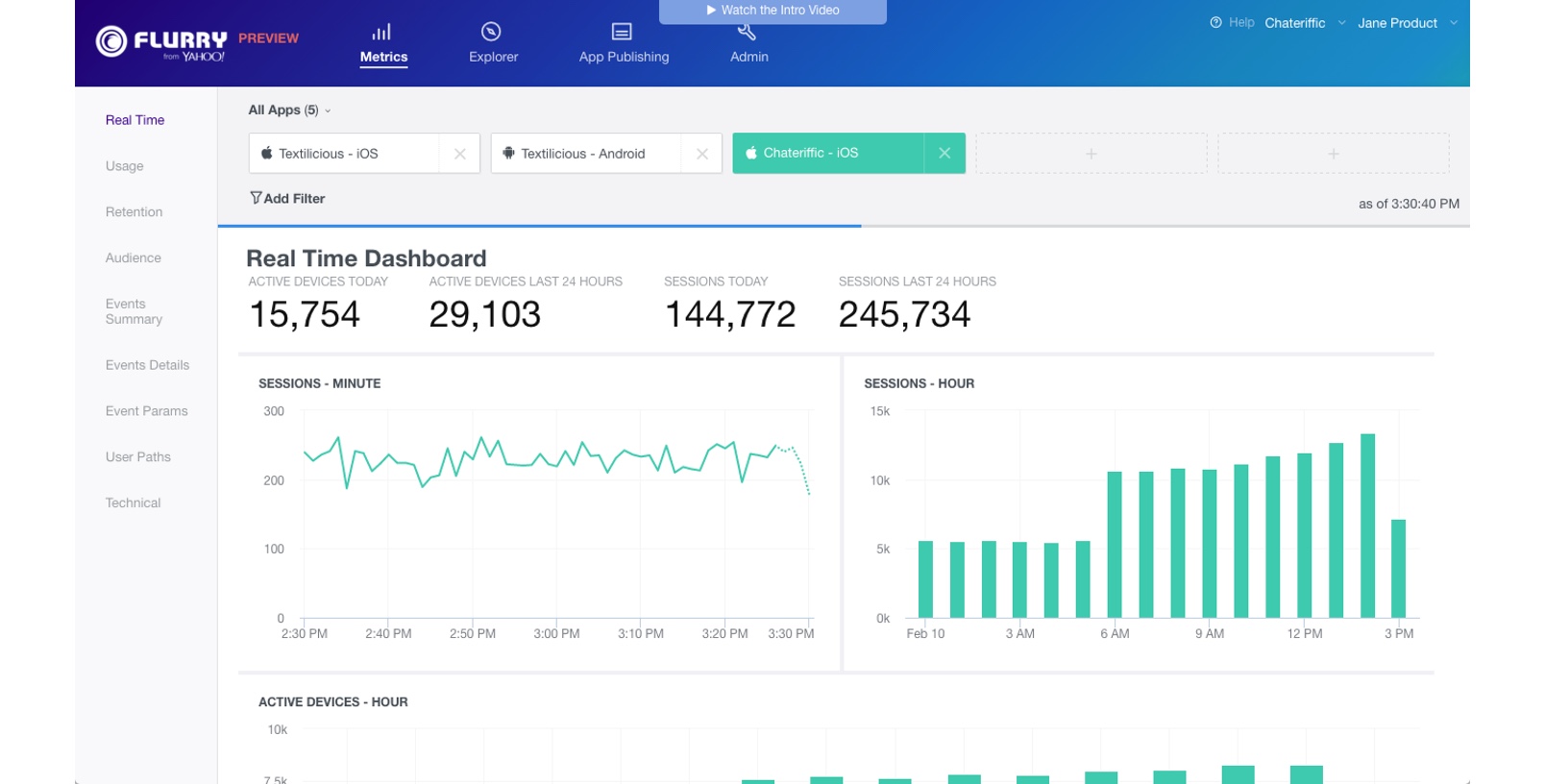Click the Real Time Dashboard heading
Screen dimensions: 1545x784
click(366, 258)
